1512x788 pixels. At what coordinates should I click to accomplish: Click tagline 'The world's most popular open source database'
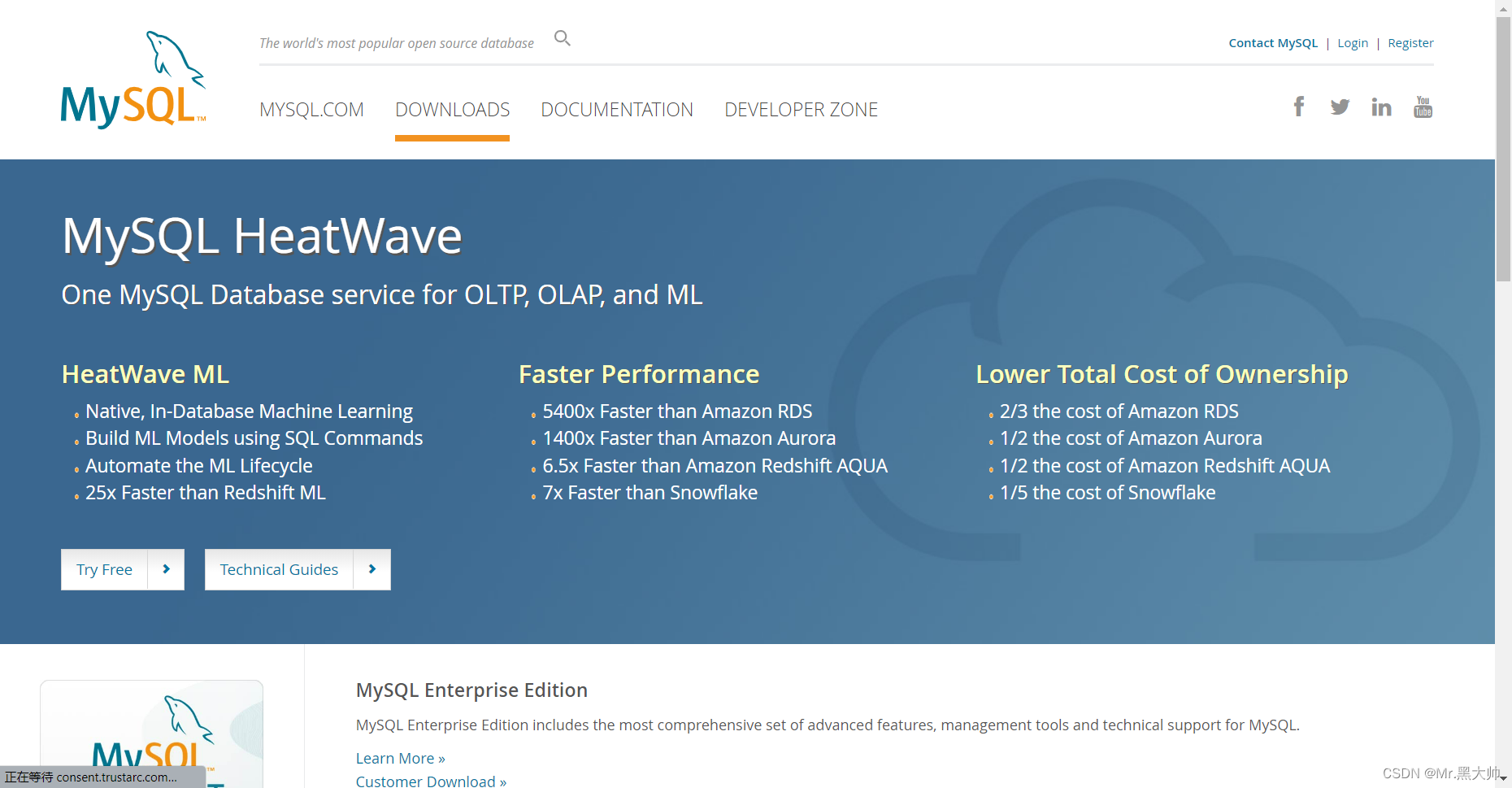pyautogui.click(x=397, y=43)
